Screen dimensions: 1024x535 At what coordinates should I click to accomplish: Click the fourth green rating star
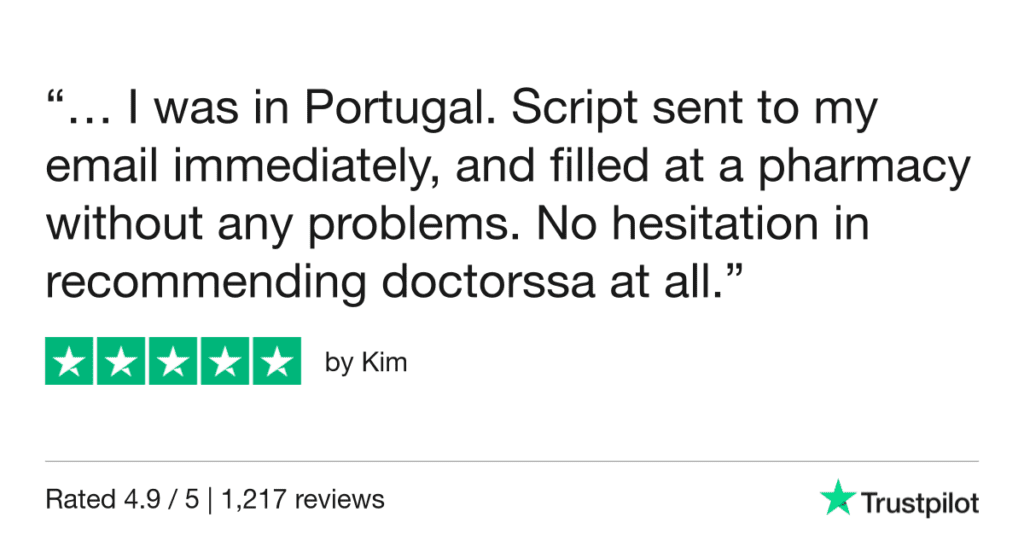pyautogui.click(x=224, y=361)
